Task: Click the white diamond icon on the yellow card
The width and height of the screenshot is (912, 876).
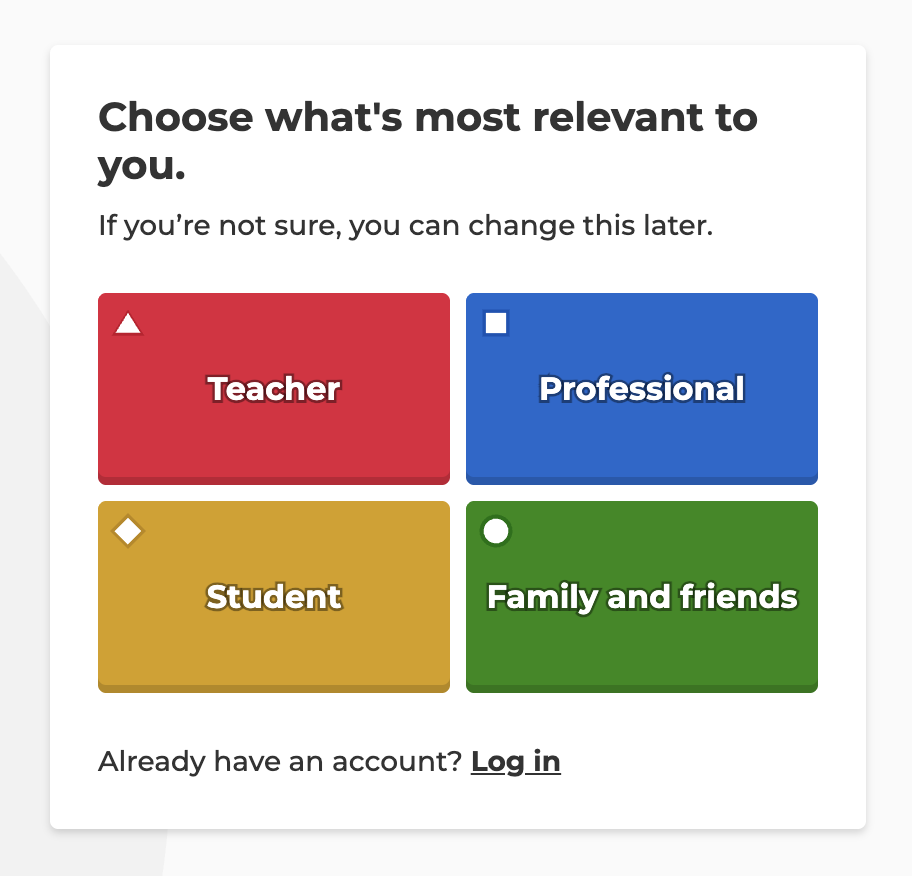Action: point(128,531)
